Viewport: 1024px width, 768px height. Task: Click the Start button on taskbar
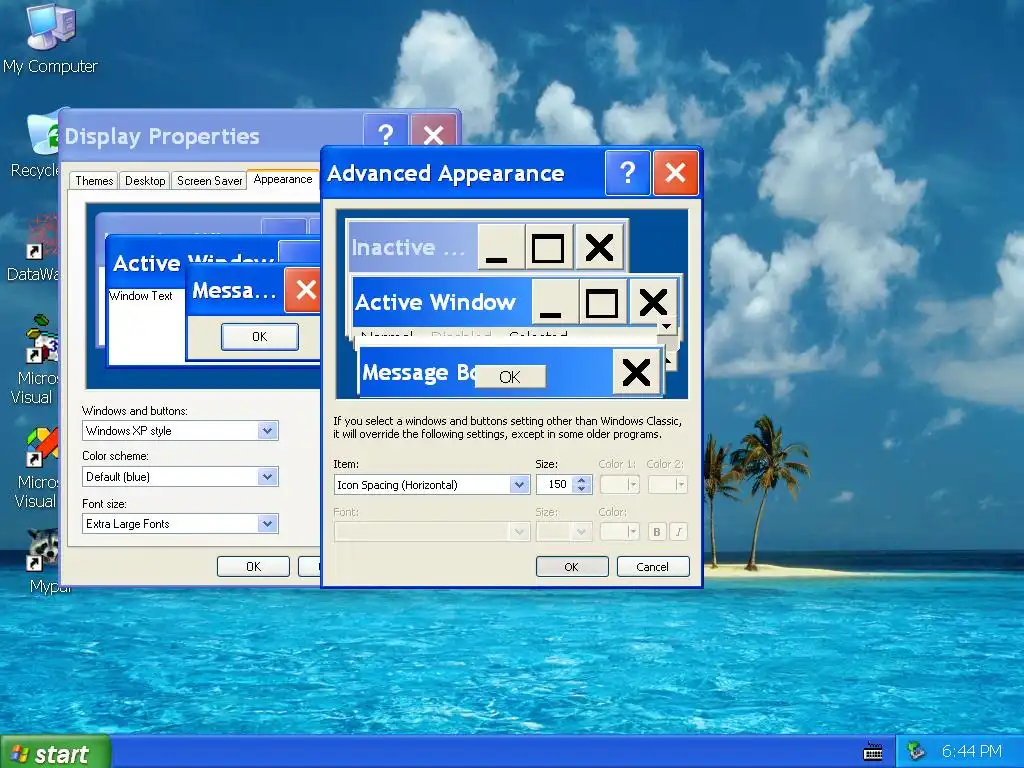(55, 754)
